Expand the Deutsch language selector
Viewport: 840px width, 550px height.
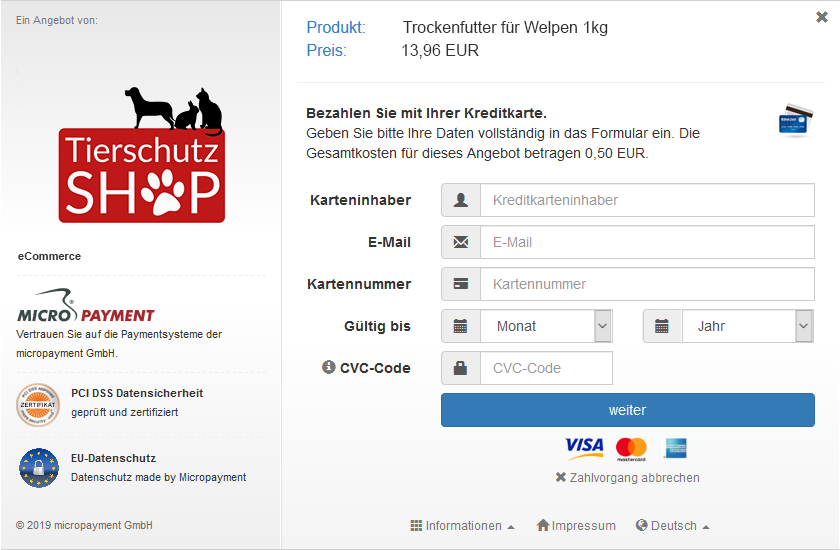(672, 526)
